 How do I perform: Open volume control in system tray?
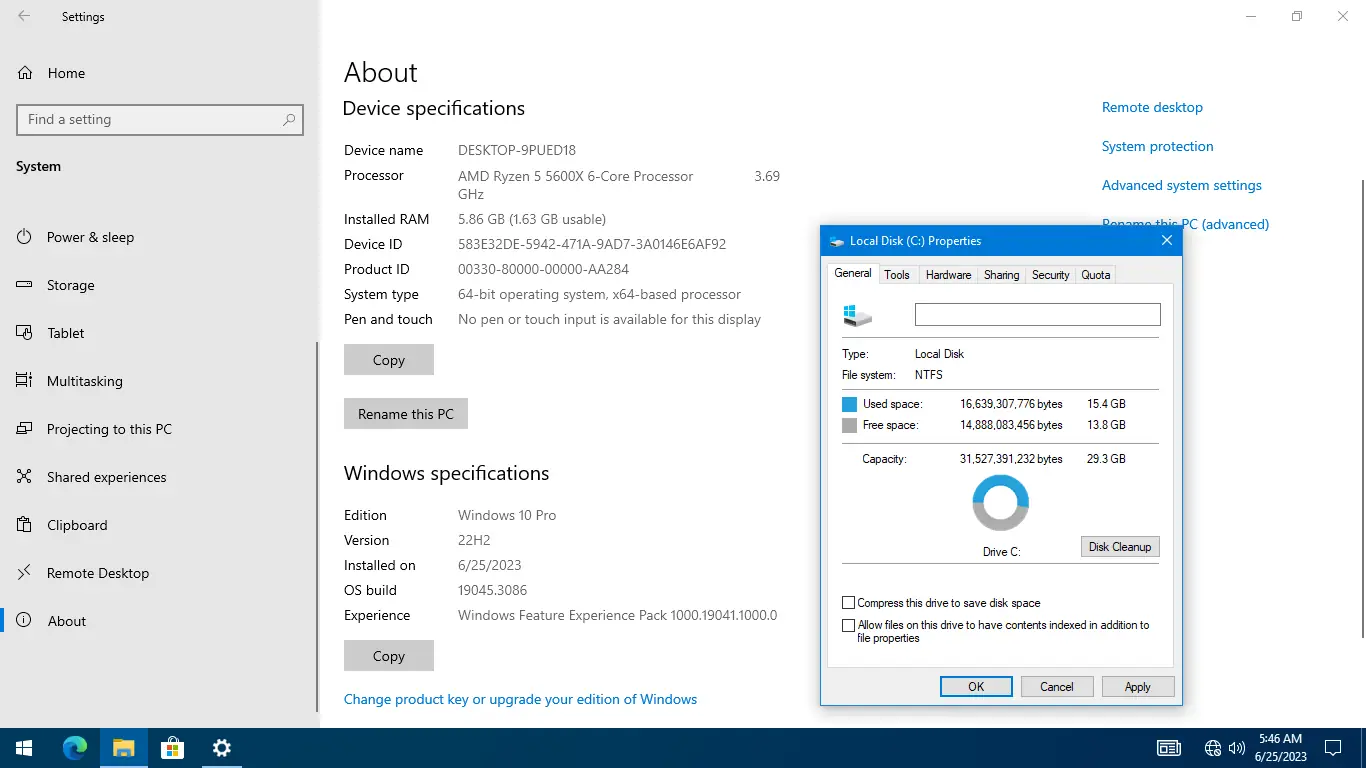(x=1237, y=748)
